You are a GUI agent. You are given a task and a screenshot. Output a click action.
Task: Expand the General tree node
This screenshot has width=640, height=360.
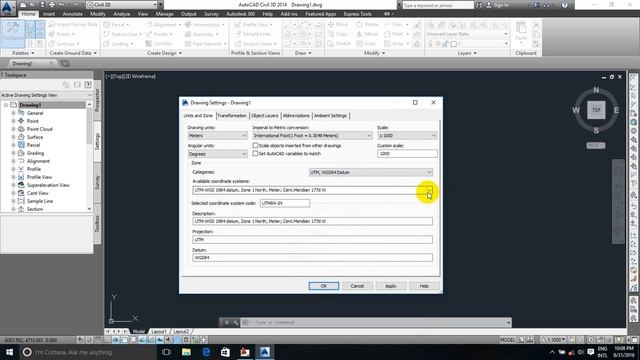point(13,113)
